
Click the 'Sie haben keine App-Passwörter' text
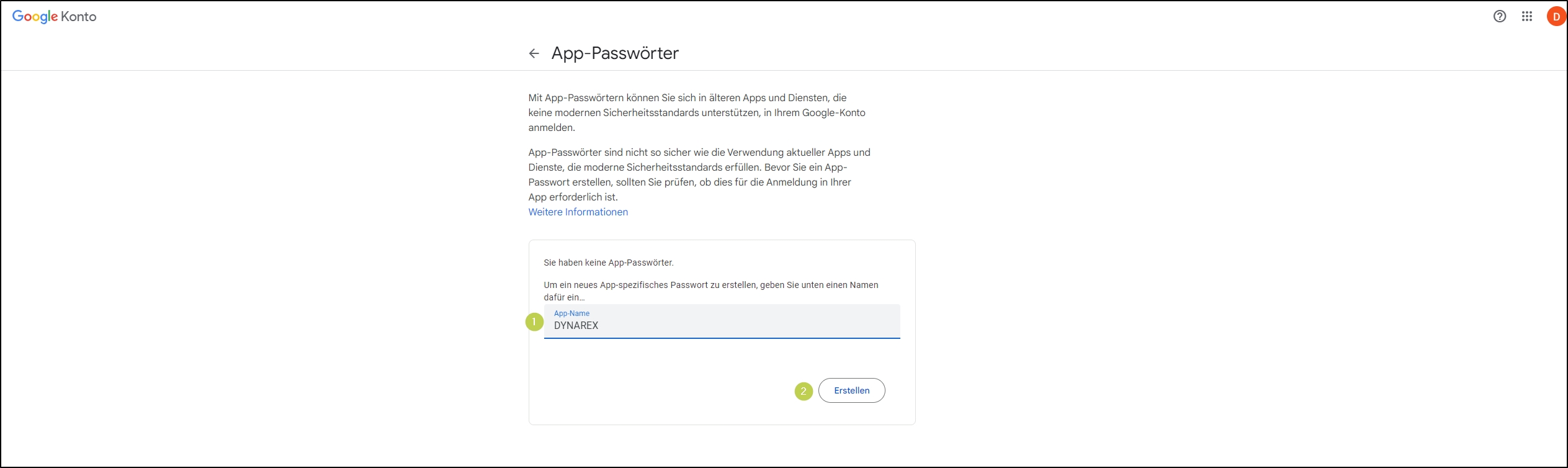[609, 263]
